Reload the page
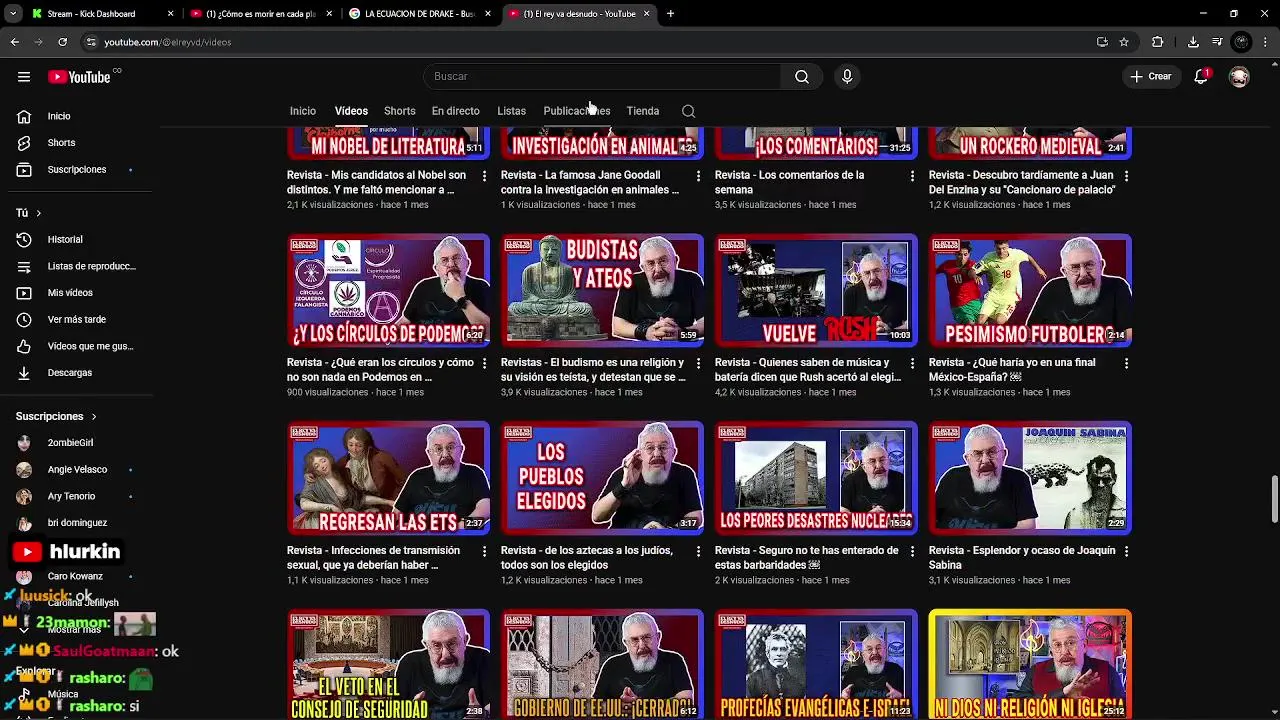 [62, 42]
